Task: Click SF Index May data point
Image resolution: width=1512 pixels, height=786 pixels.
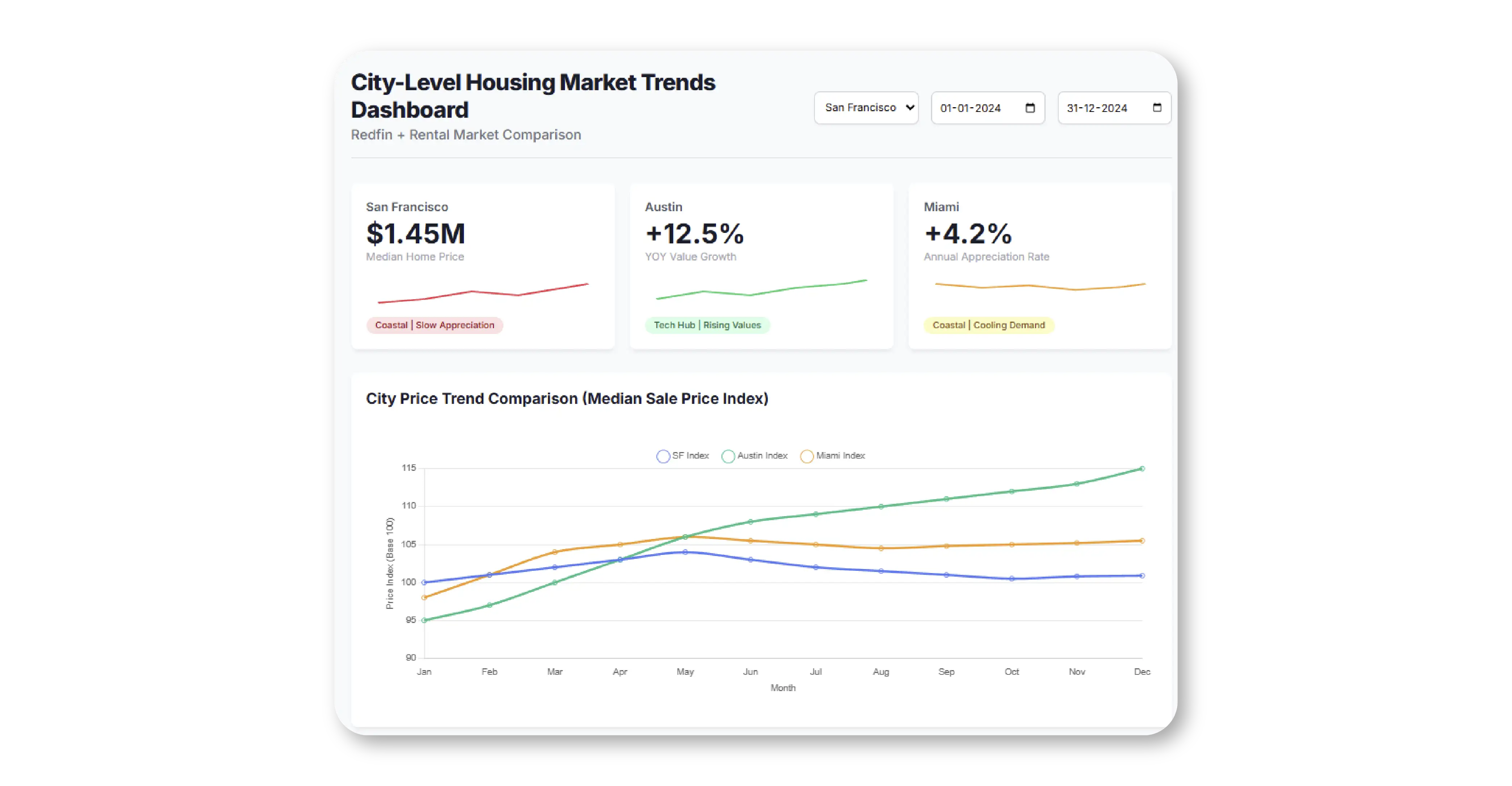Action: click(x=685, y=552)
